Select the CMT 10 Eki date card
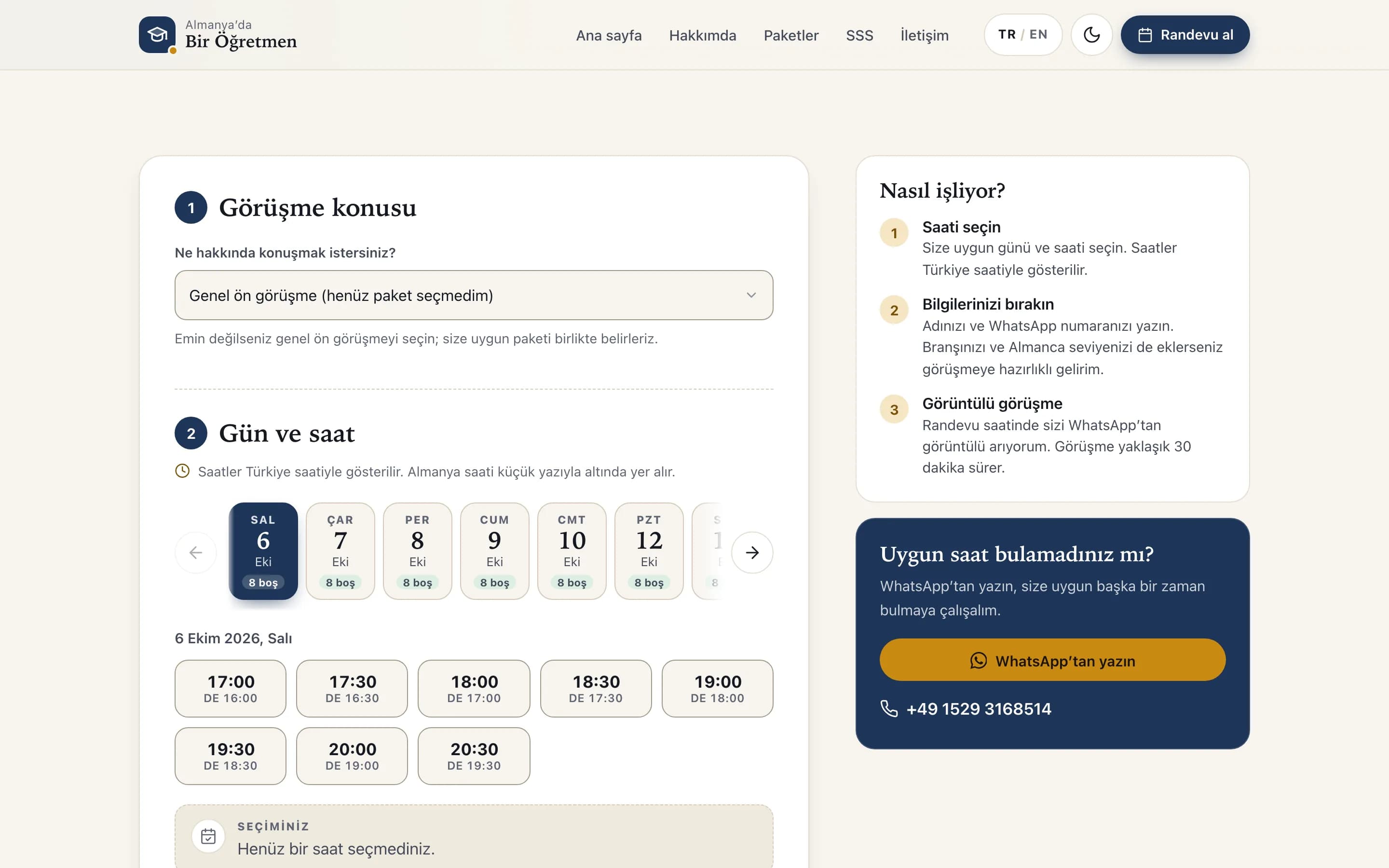The image size is (1389, 868). pos(572,551)
